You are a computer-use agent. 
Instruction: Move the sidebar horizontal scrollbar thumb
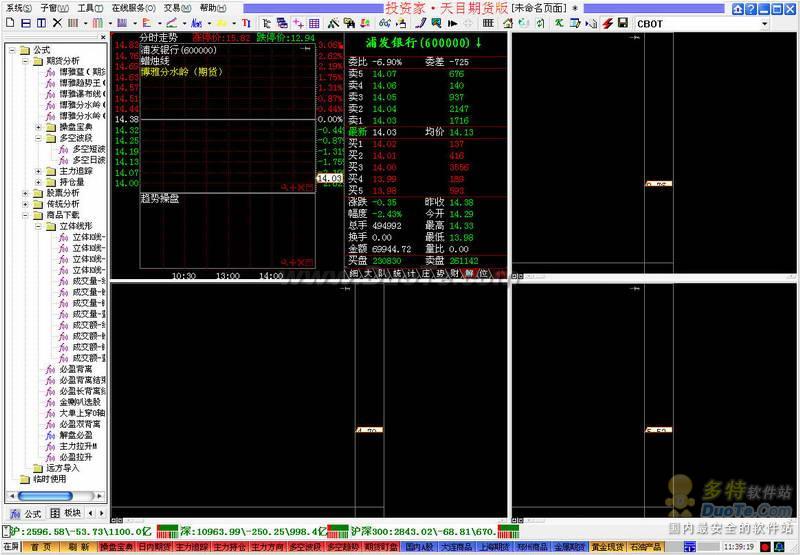[x=45, y=496]
